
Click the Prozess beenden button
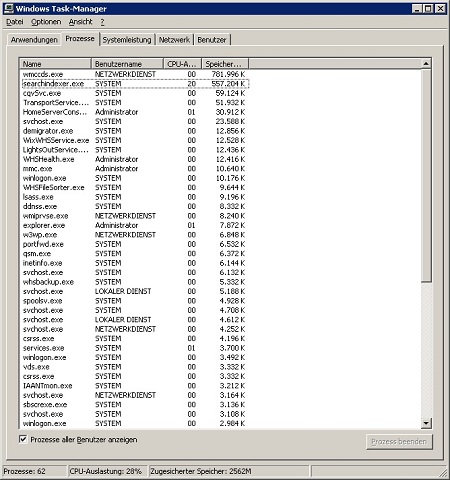(399, 442)
